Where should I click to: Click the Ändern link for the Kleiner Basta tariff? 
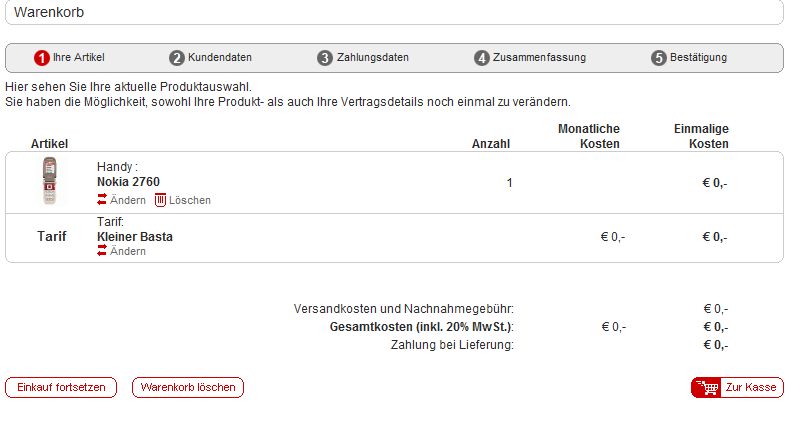[128, 251]
